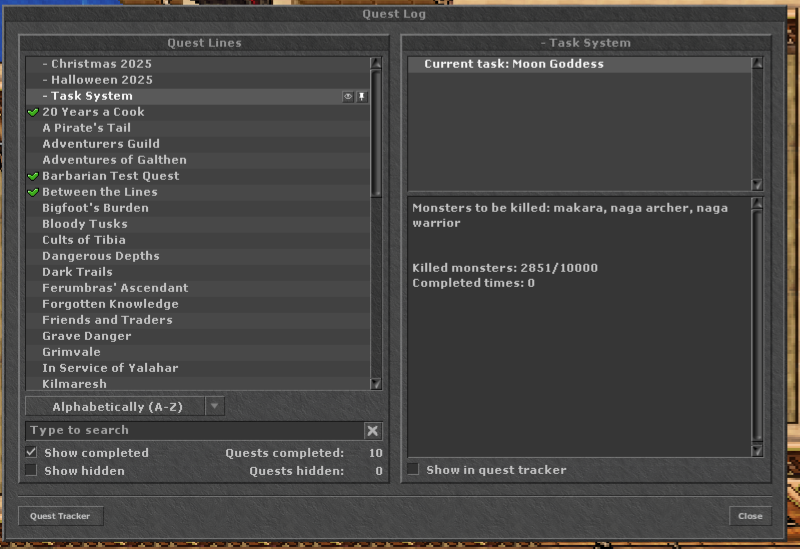Toggle eye icon on Task System row

click(x=347, y=96)
